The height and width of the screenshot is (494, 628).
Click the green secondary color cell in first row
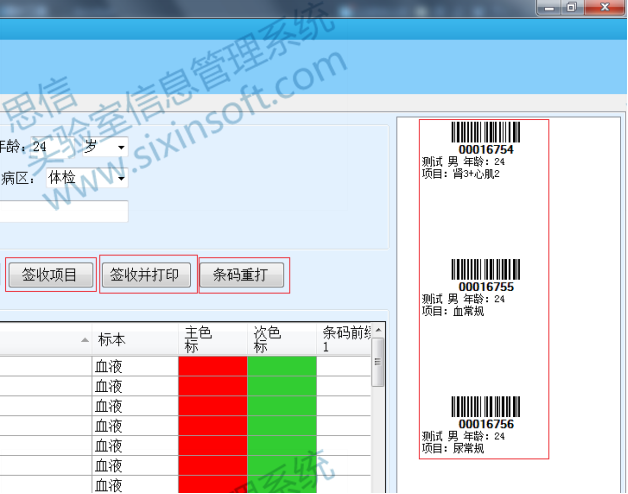[x=282, y=366]
